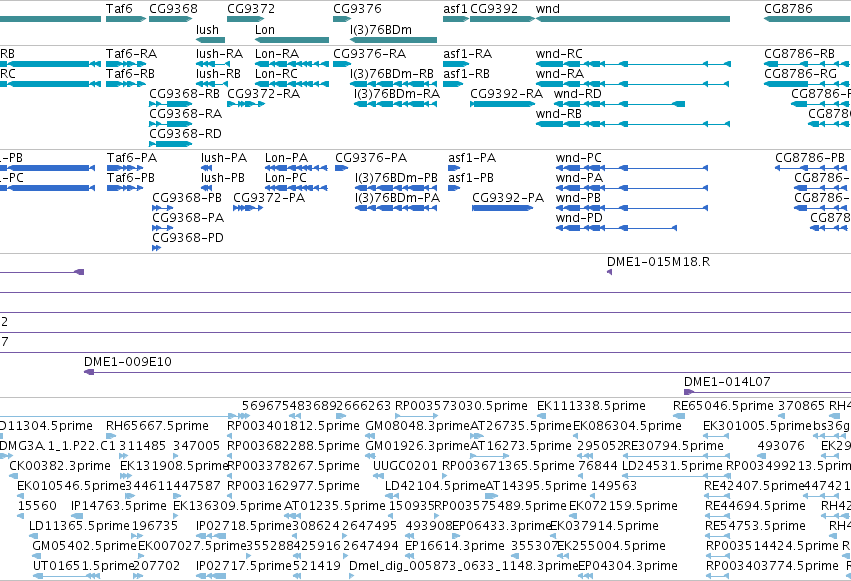Select EST RP003403774.5prime
The width and height of the screenshot is (851, 581).
tap(772, 566)
